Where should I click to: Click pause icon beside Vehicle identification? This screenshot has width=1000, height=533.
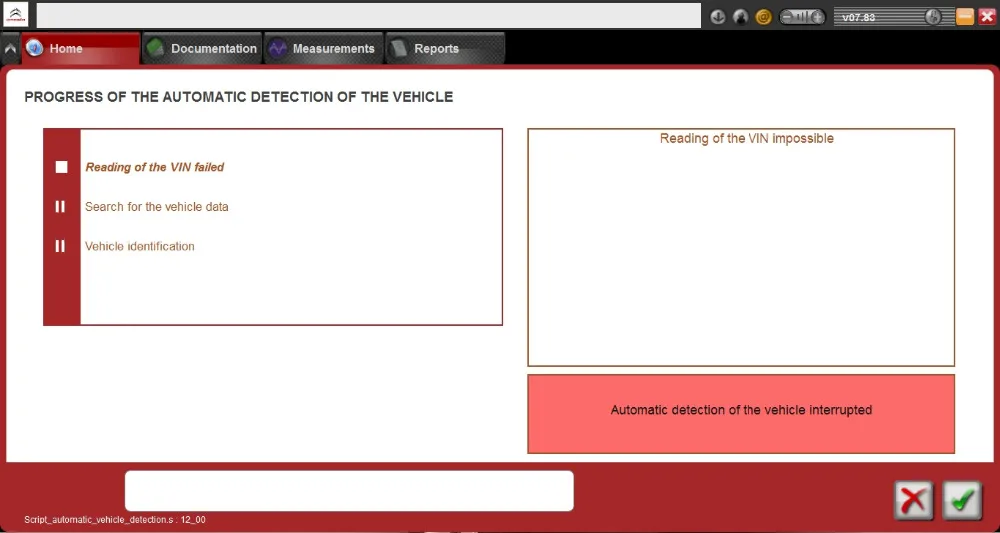click(60, 246)
